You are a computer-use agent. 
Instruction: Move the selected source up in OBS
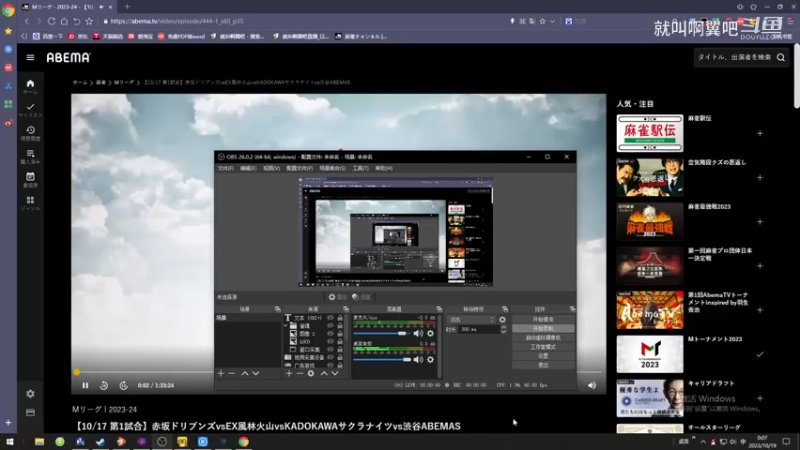(x=324, y=373)
